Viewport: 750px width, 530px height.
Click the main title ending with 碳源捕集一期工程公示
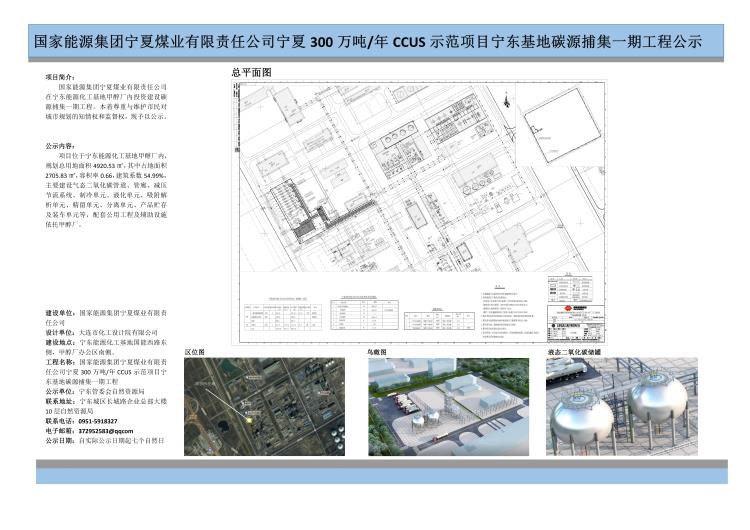coord(367,42)
